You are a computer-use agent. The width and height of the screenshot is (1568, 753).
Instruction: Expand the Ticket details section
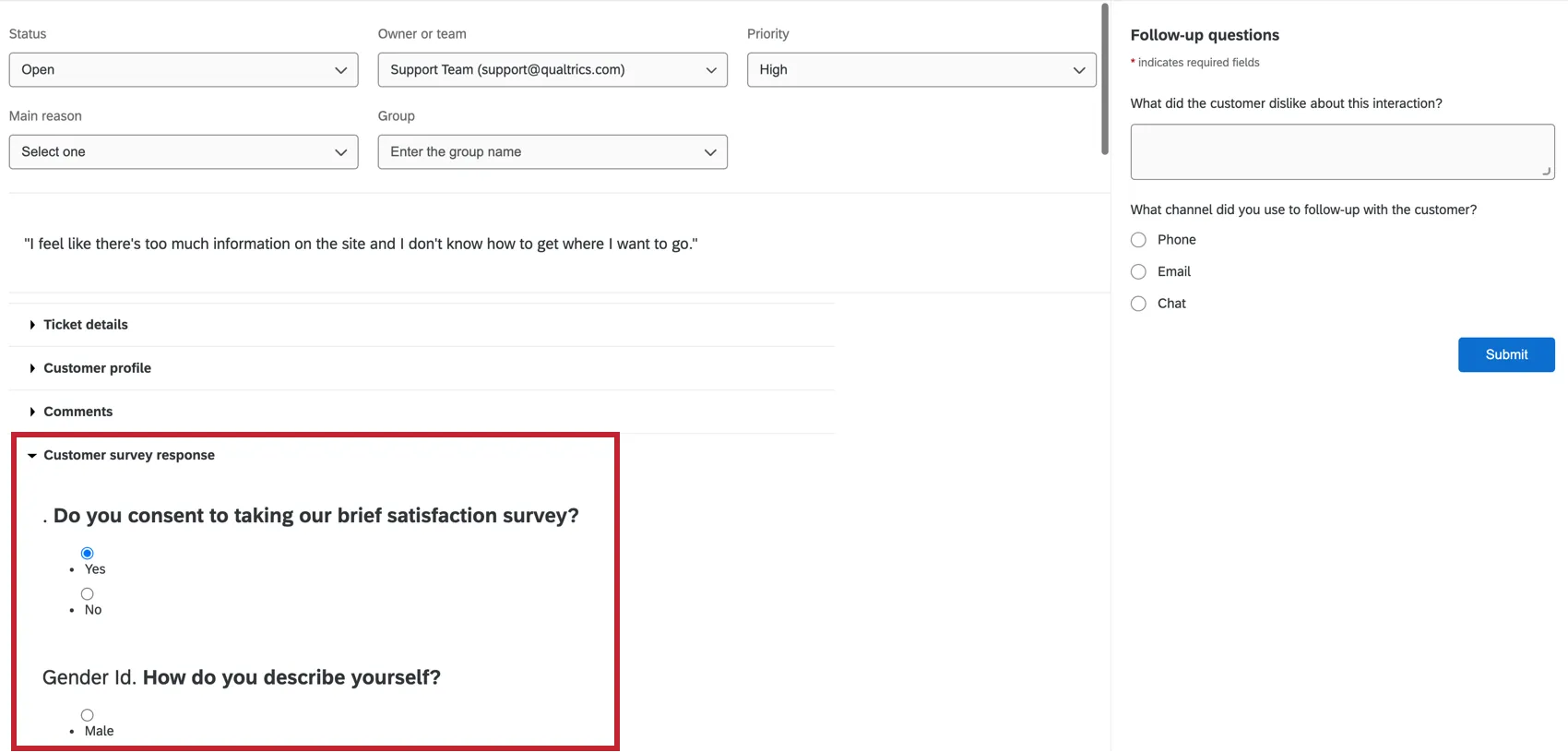point(85,325)
